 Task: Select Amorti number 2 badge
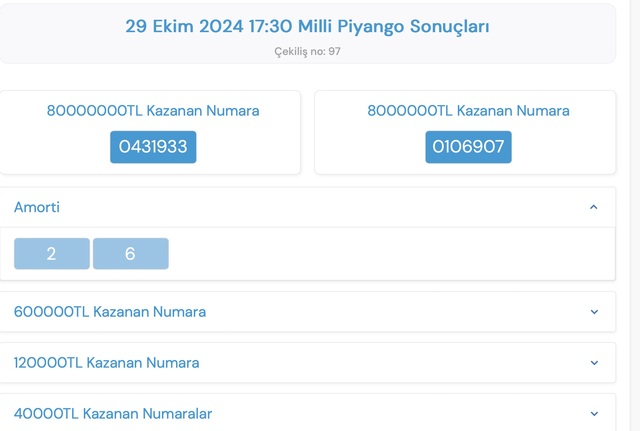(x=52, y=254)
